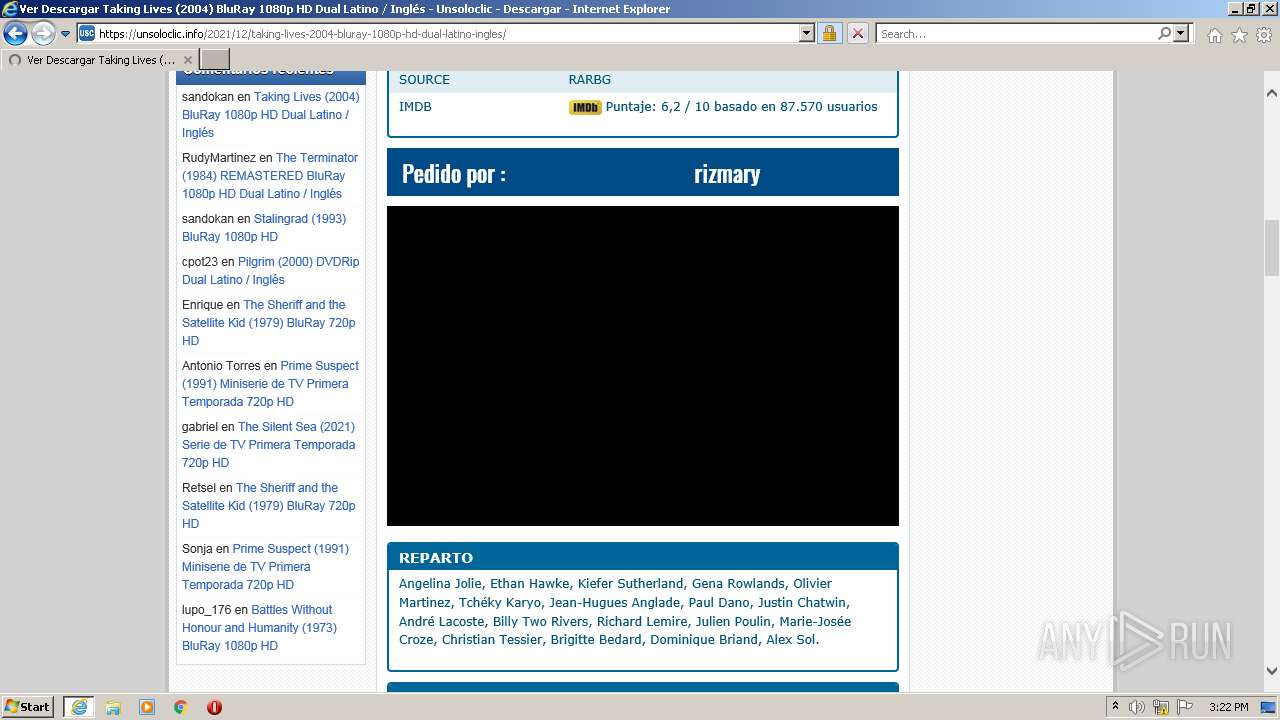Click the RARBG source value

590,79
